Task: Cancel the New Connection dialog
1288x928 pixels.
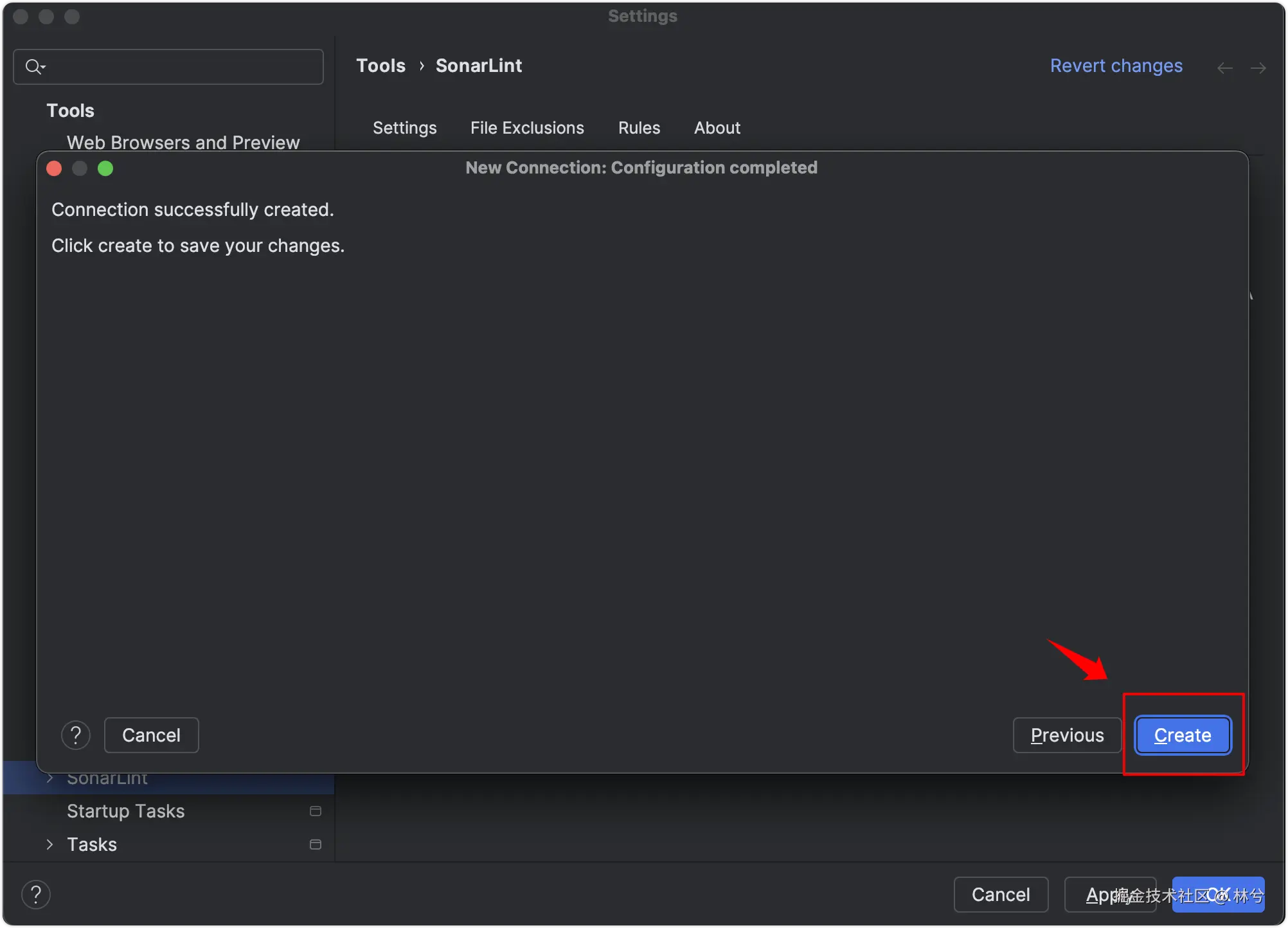Action: click(151, 735)
